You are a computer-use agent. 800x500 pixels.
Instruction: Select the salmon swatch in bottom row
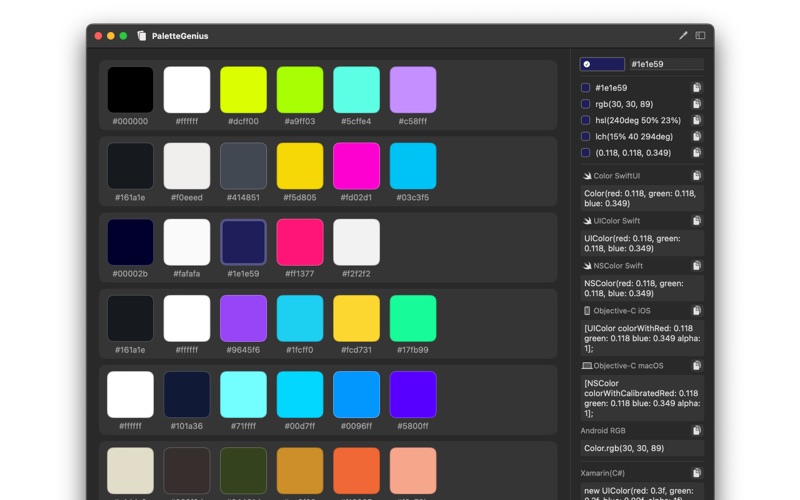click(x=413, y=470)
